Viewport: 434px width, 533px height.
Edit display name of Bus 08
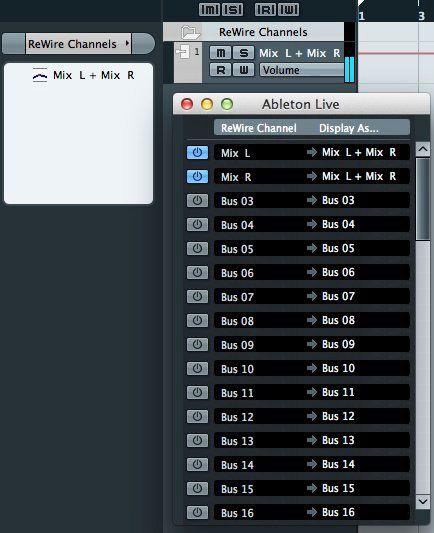pos(338,320)
